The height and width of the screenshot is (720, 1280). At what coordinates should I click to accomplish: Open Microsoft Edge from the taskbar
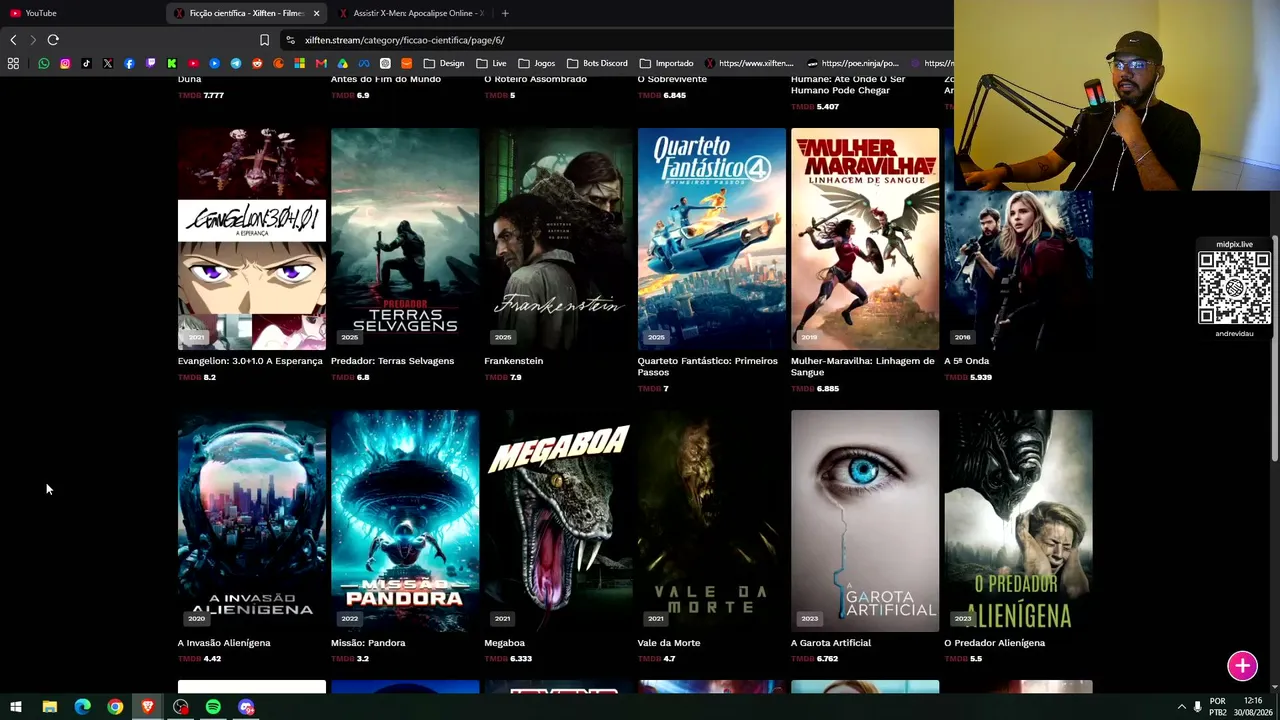[82, 707]
